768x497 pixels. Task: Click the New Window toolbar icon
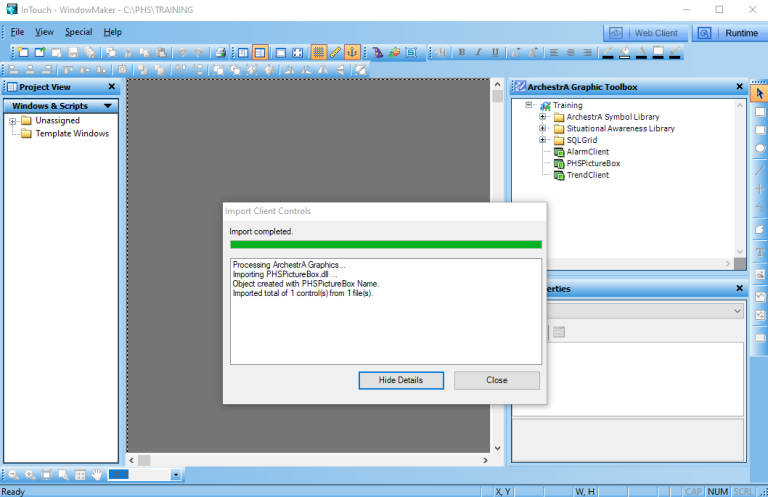click(23, 52)
